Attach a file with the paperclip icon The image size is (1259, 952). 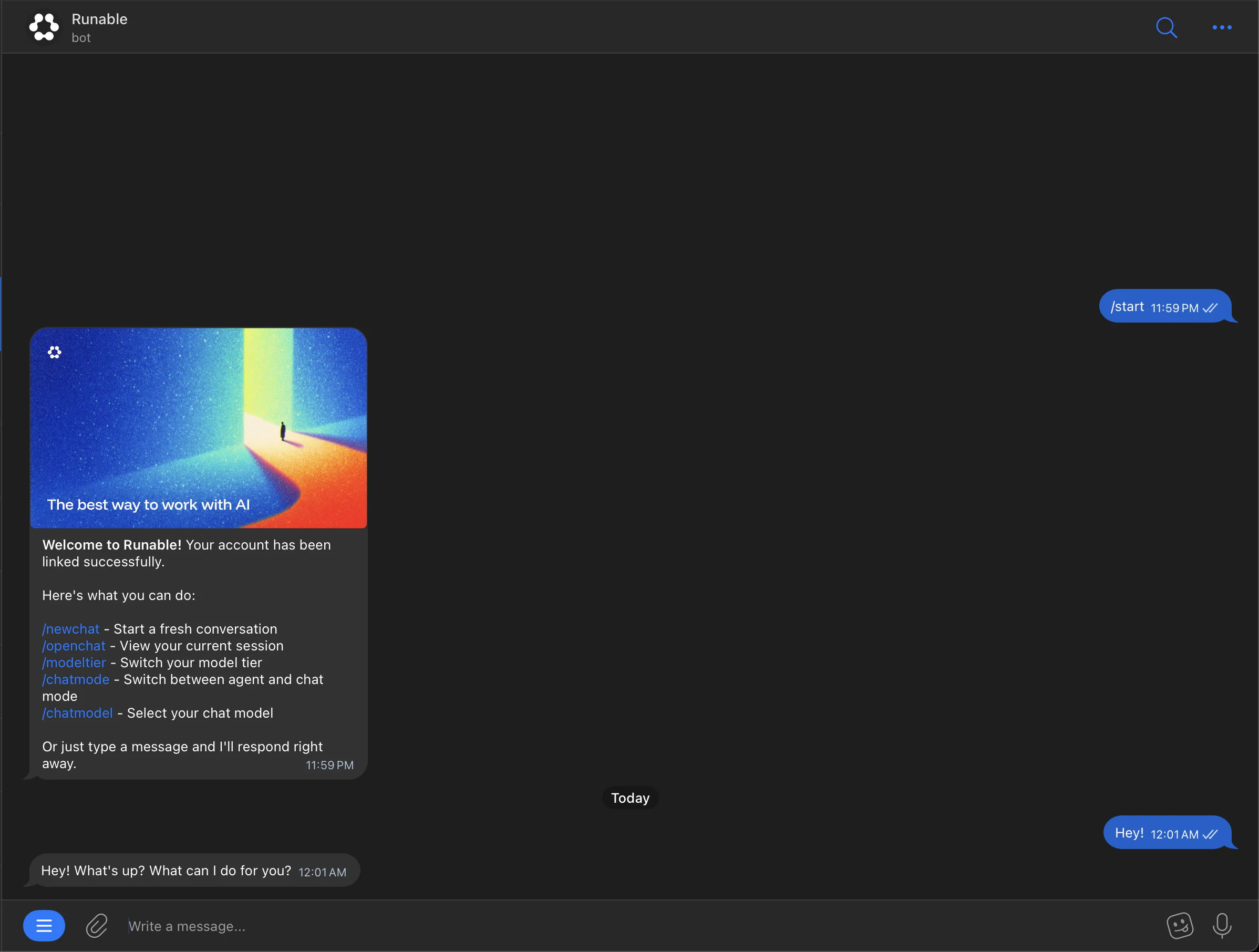(x=97, y=926)
